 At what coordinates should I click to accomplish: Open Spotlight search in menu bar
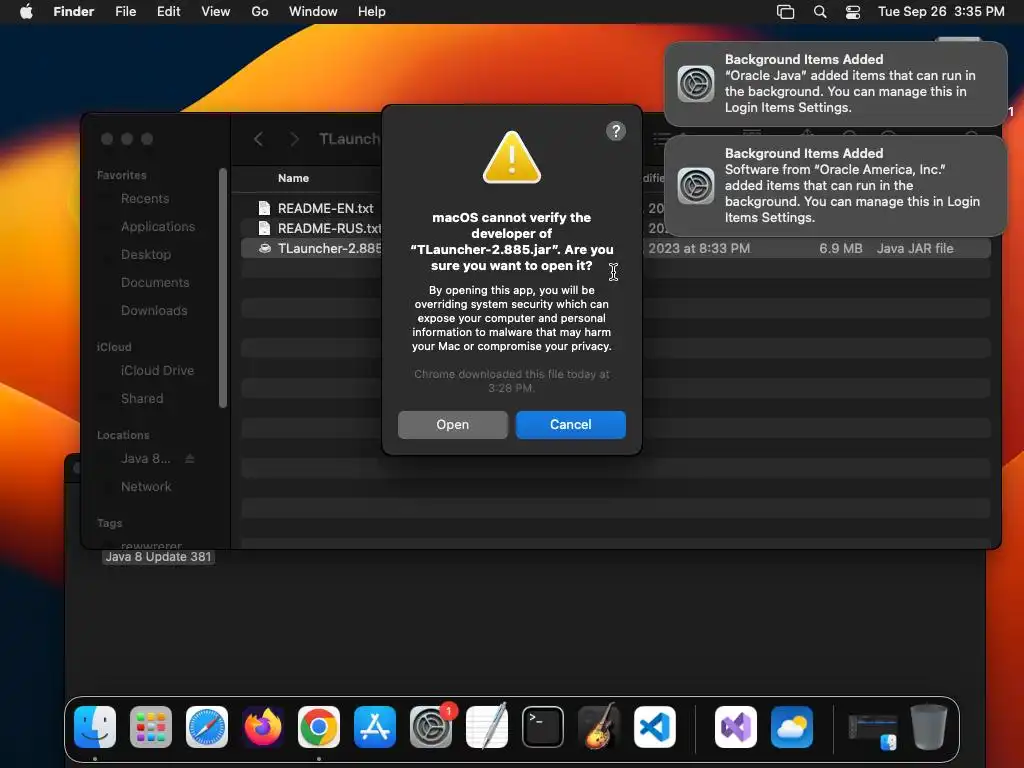(x=820, y=12)
